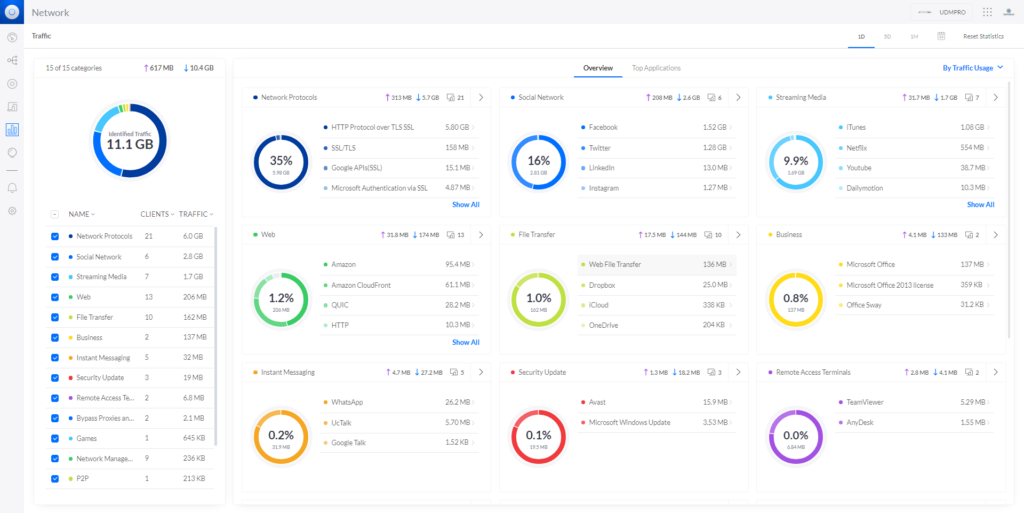Open the settings gear in sidebar

(13, 211)
